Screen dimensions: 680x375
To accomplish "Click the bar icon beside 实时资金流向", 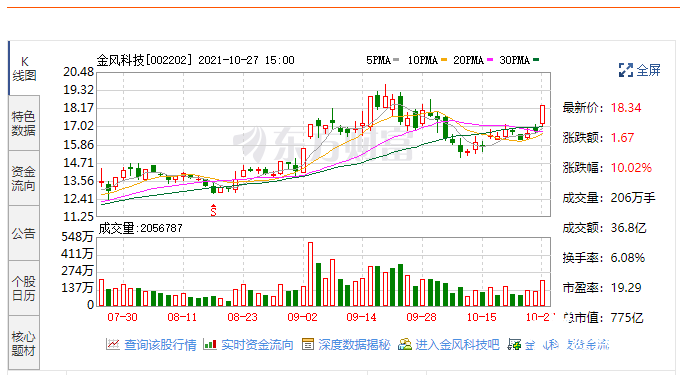I will click(210, 345).
